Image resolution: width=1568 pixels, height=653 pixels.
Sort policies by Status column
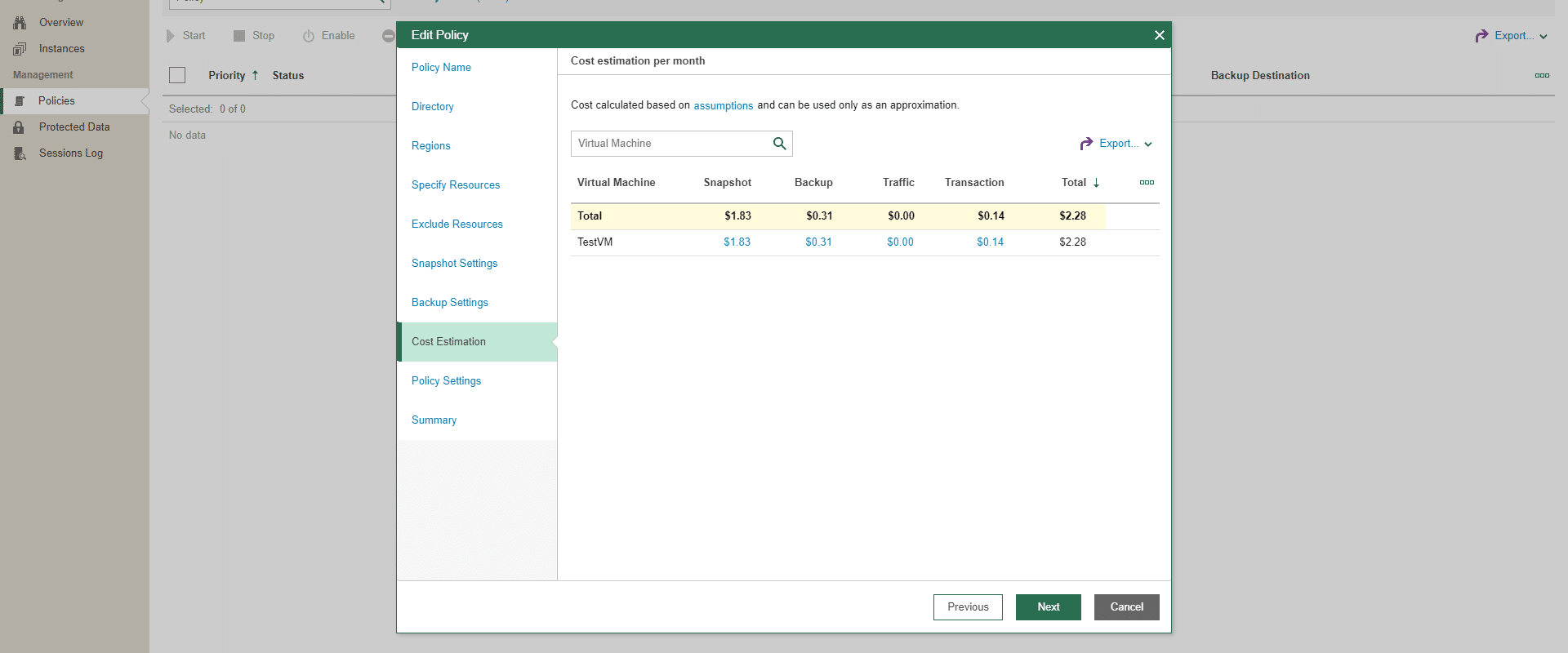click(288, 76)
